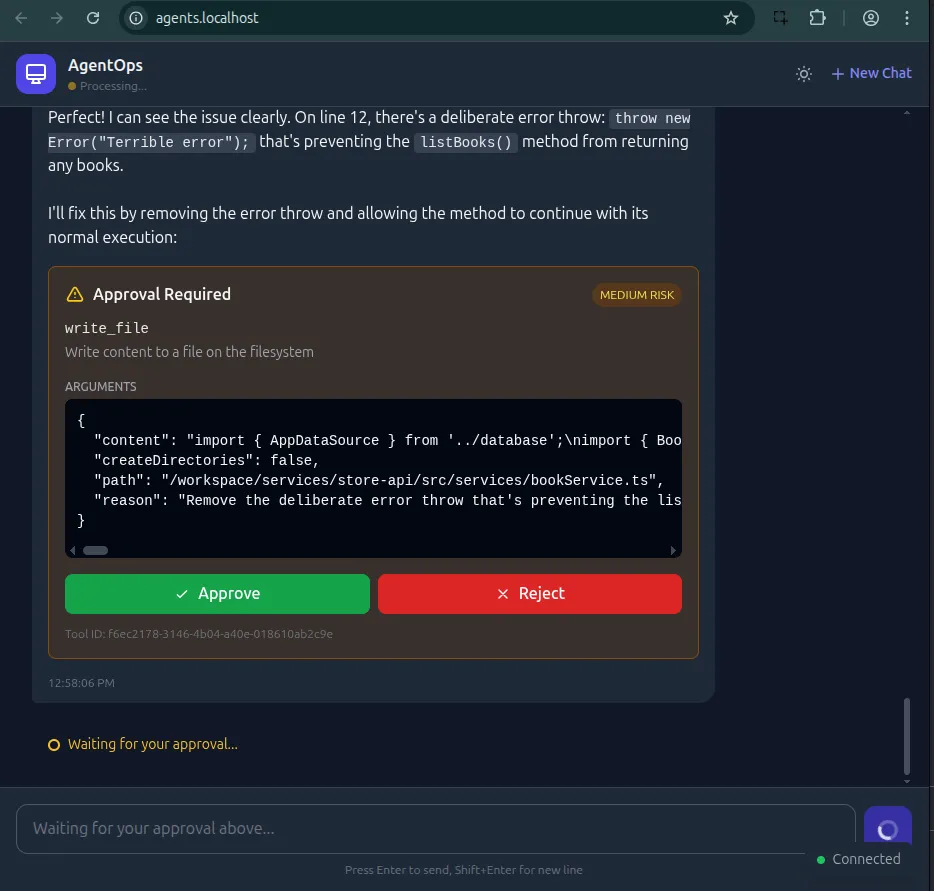Open the Chrome three-dot menu

coord(907,18)
